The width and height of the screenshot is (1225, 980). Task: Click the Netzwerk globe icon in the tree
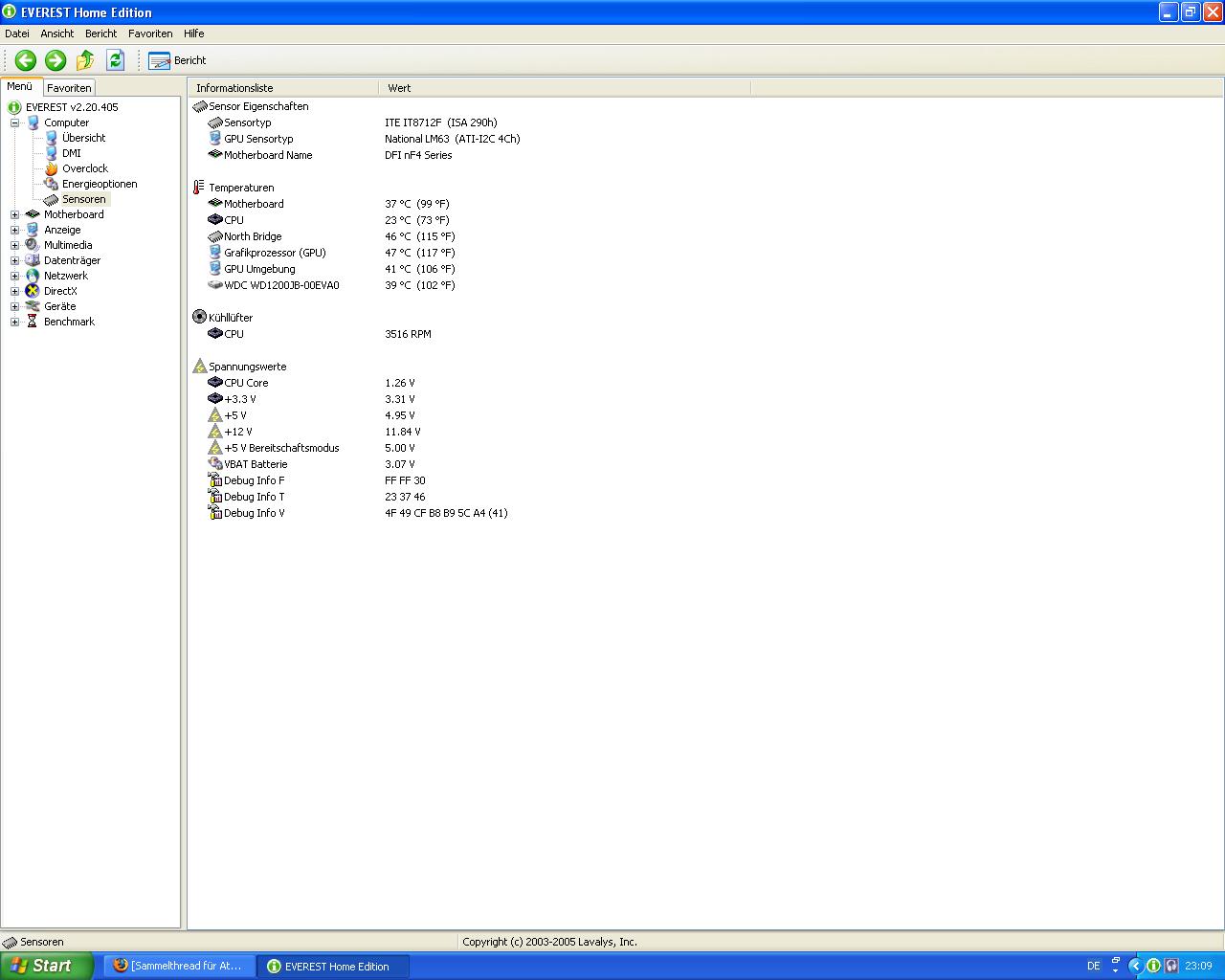[33, 276]
